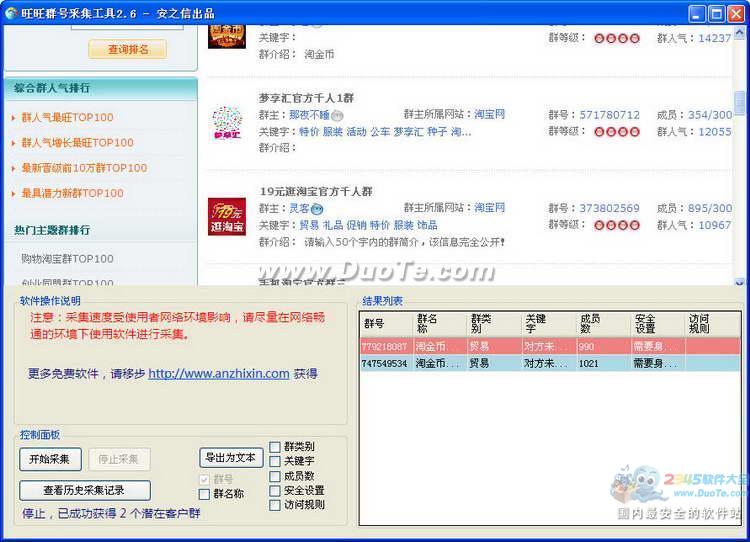Screen dimensions: 750x542
Task: Enable the 群类别 checkbox
Action: 275,447
